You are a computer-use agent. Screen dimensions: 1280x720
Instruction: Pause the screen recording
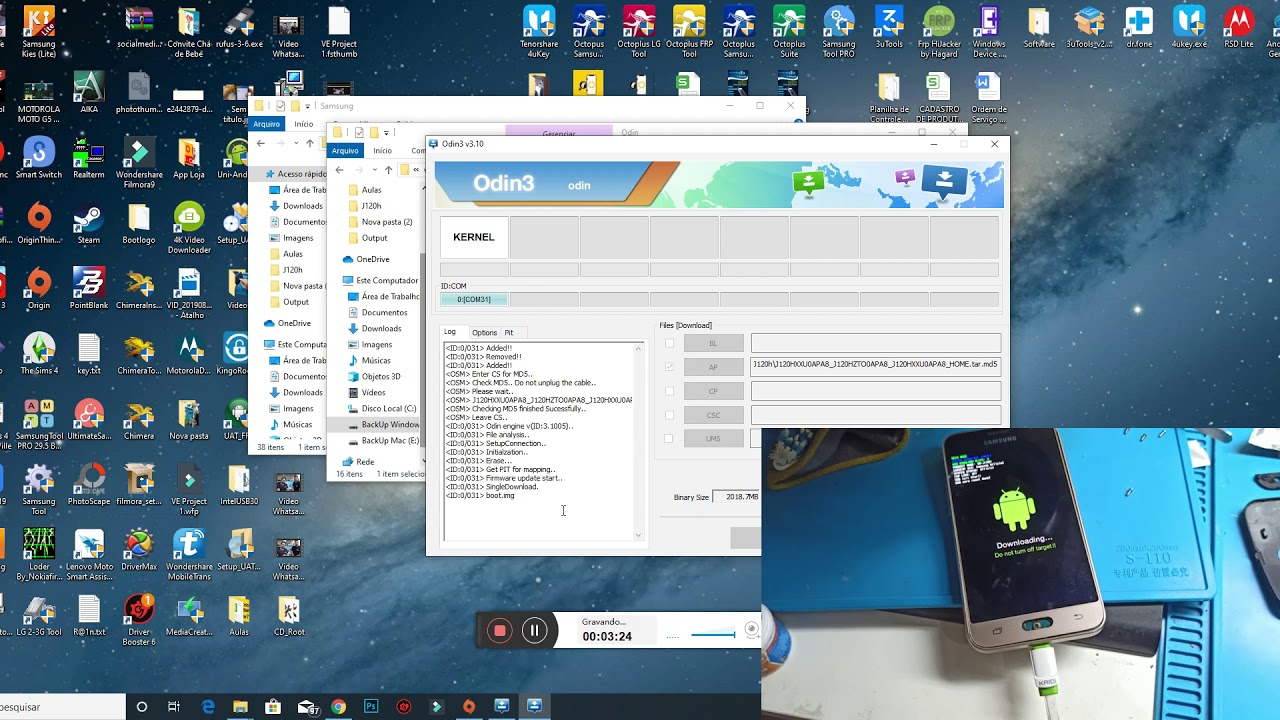534,630
